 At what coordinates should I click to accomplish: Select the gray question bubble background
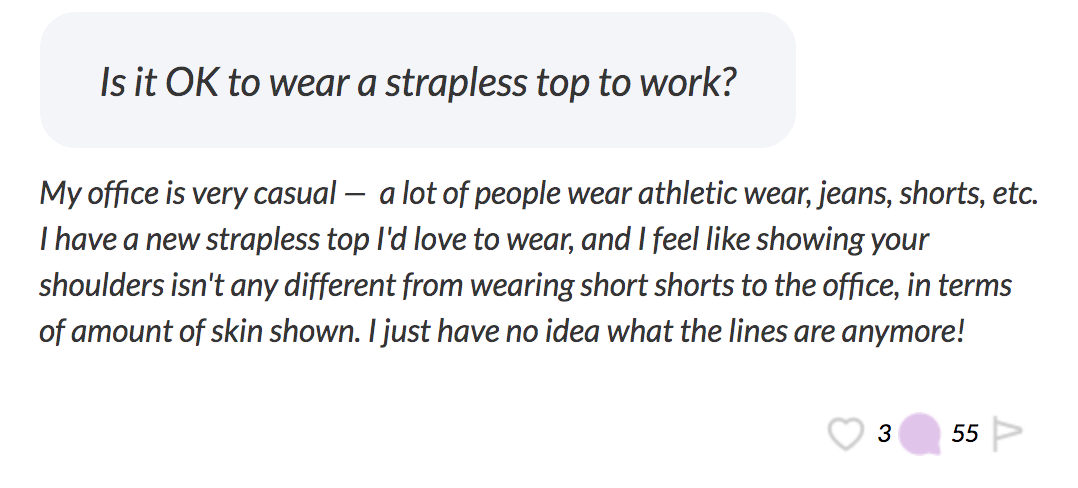coord(418,80)
